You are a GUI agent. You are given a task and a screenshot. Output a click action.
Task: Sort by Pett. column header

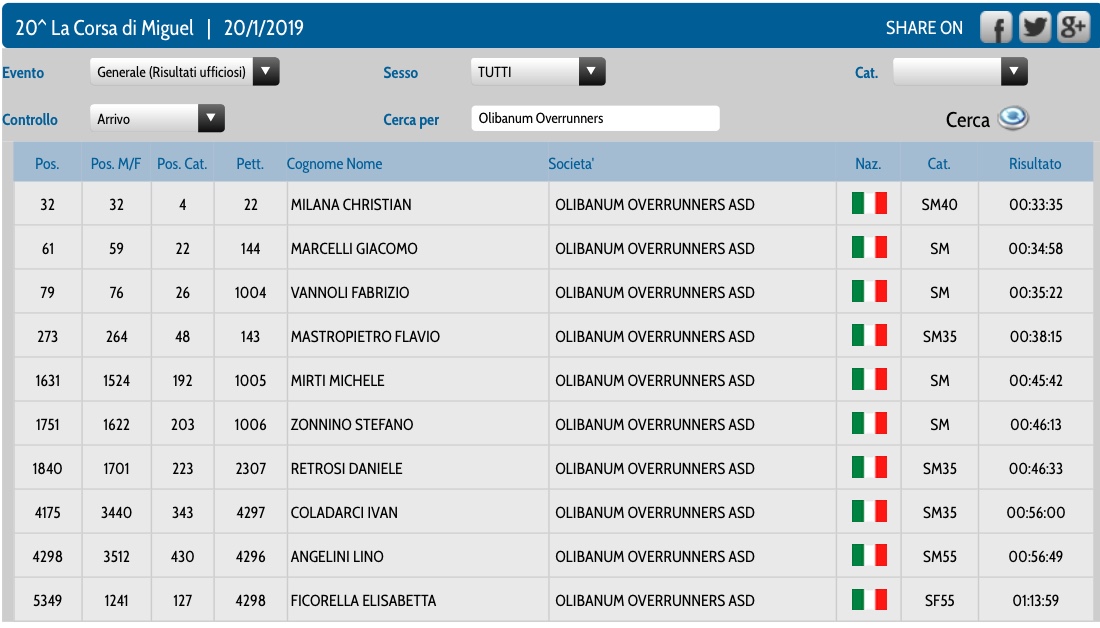click(250, 163)
